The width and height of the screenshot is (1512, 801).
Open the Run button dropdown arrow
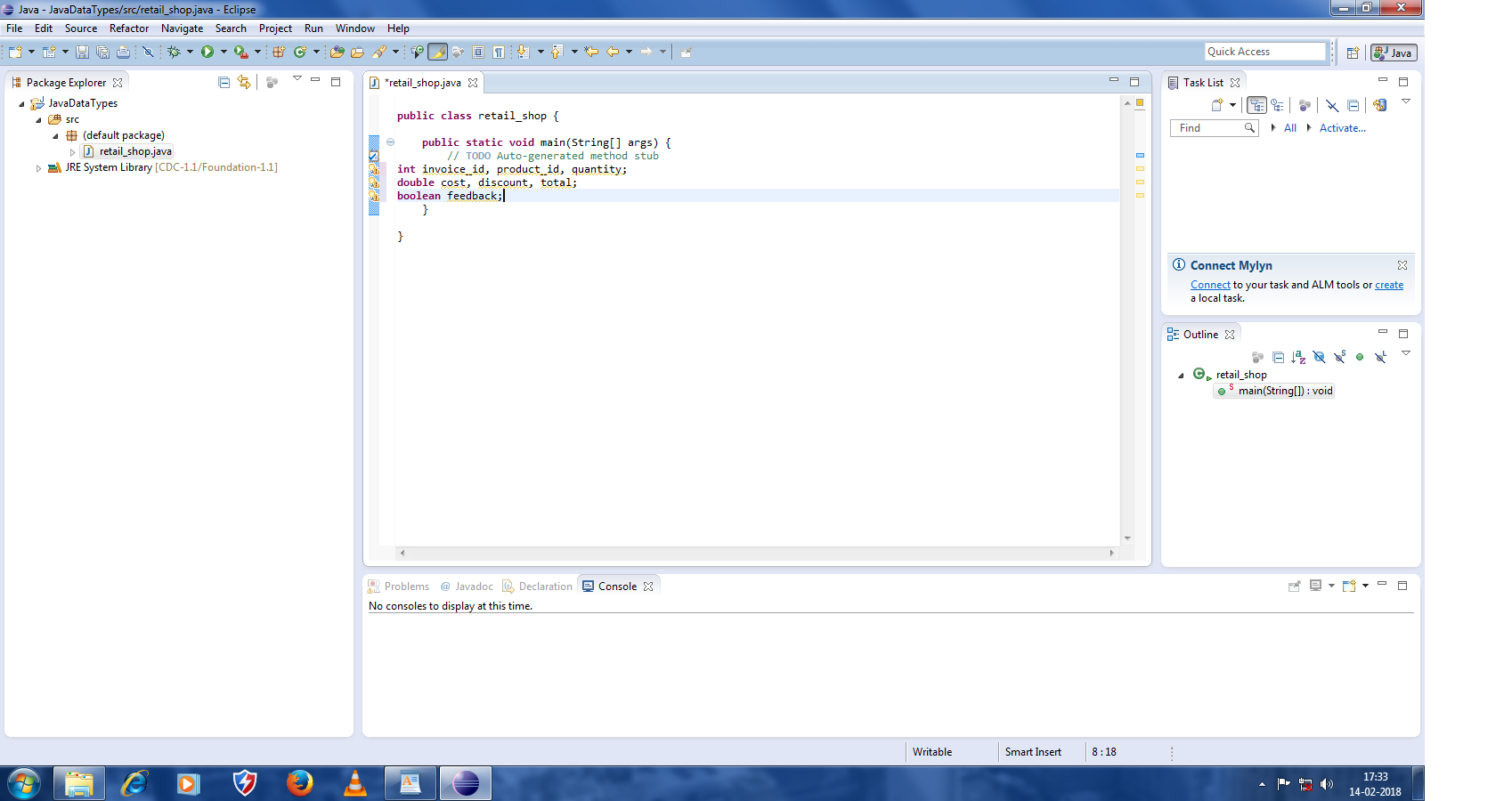pyautogui.click(x=224, y=52)
